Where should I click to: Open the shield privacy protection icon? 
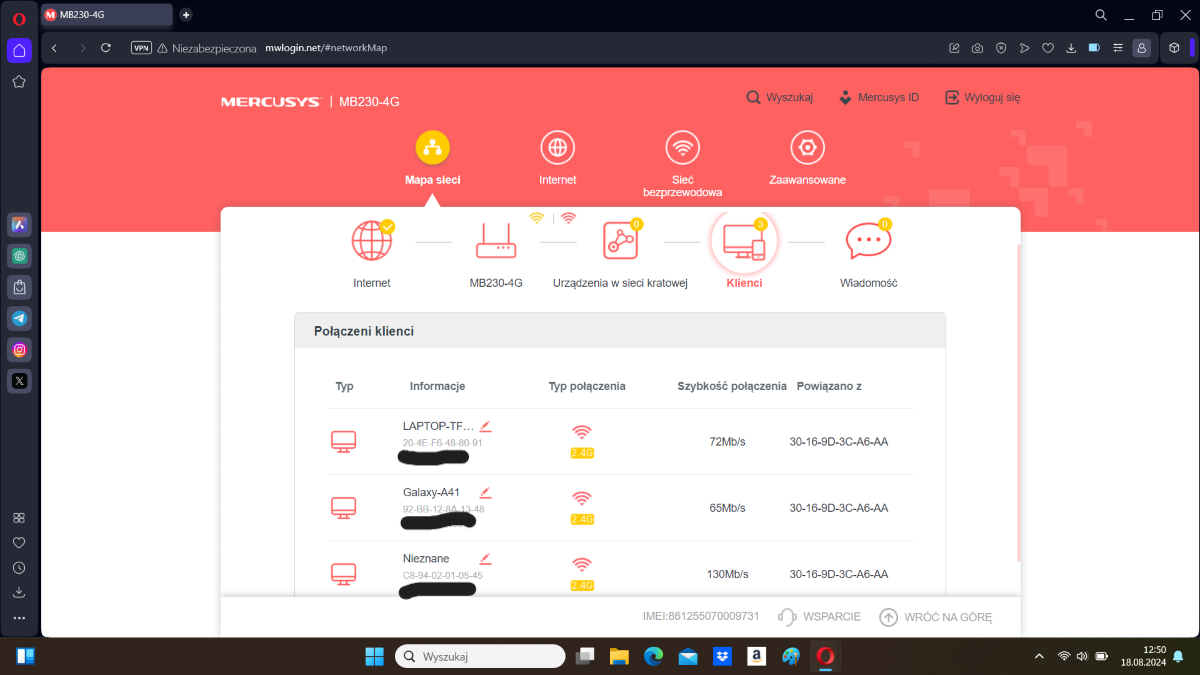tap(1001, 48)
